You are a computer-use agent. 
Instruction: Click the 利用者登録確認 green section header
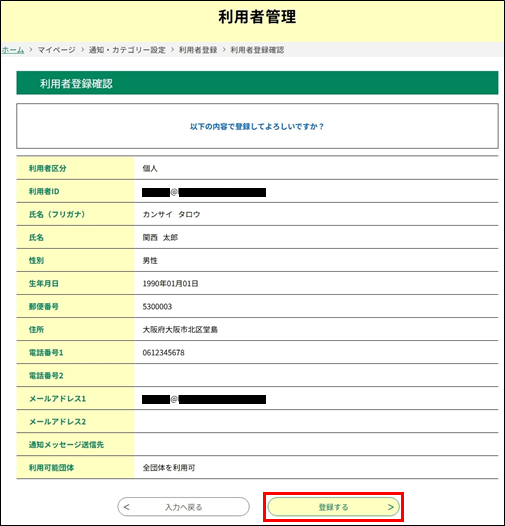257,83
